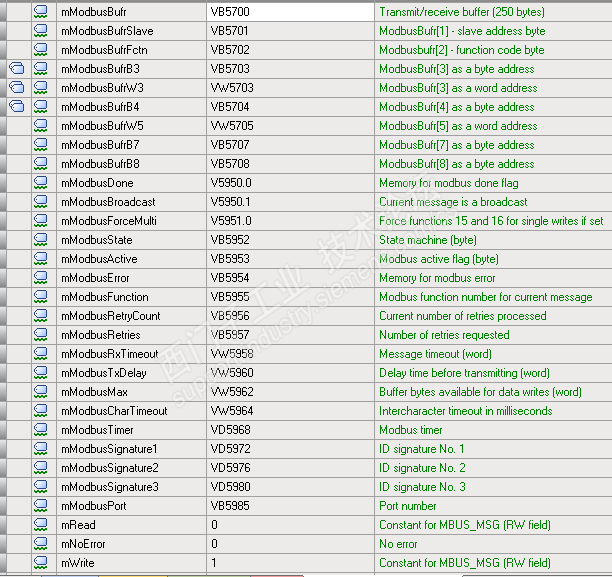612x577 pixels.
Task: Click the overlap warning icon for mModbusBufrW3
Action: point(17,88)
